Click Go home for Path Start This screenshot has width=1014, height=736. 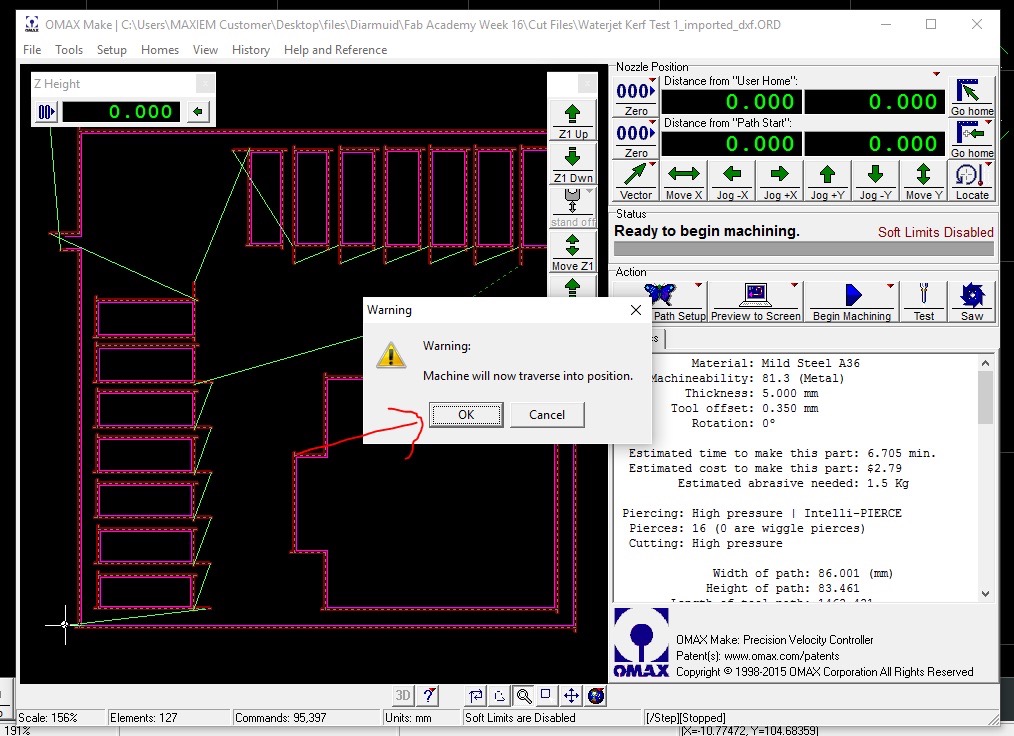pos(972,140)
